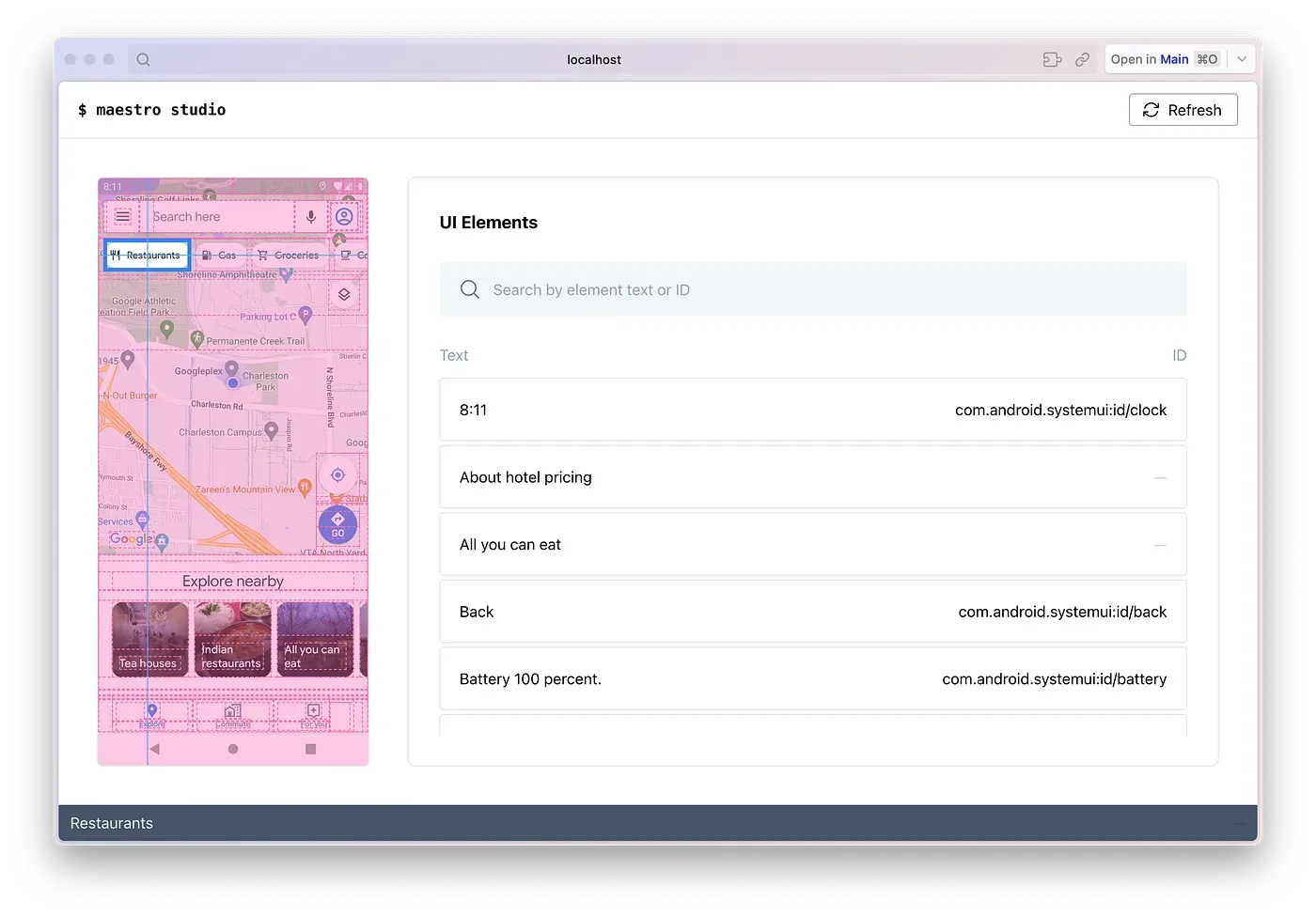The height and width of the screenshot is (917, 1316).
Task: Click the Tea houses thumbnail
Action: pos(149,639)
